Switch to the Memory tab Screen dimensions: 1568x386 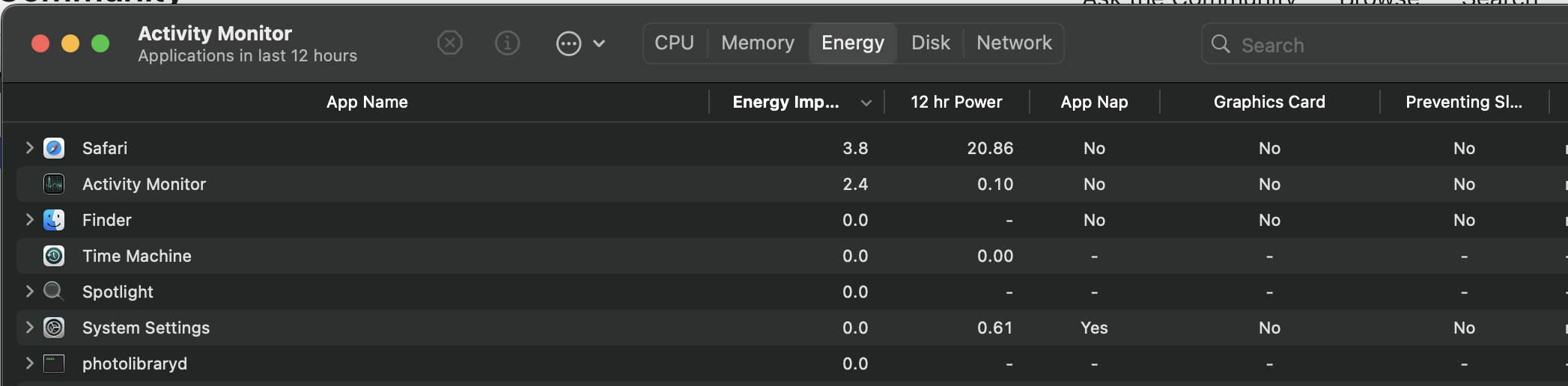[758, 43]
